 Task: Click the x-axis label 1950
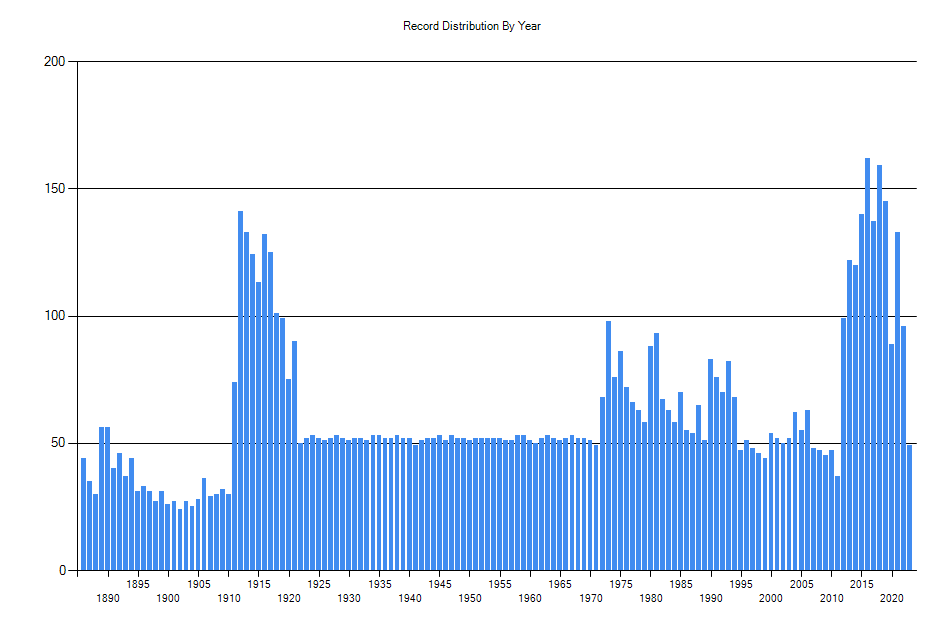point(469,598)
